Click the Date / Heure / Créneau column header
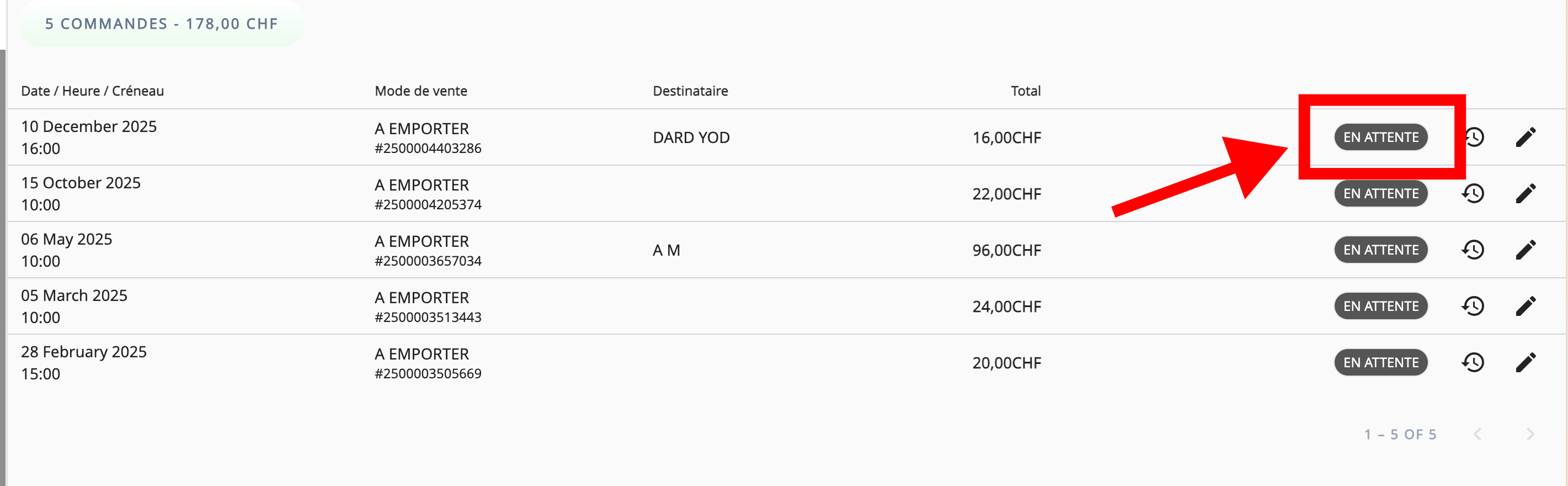Viewport: 1568px width, 486px height. 93,91
